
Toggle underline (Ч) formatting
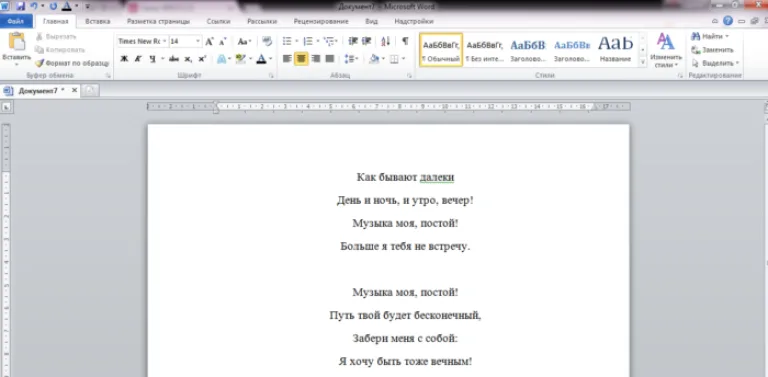click(152, 59)
